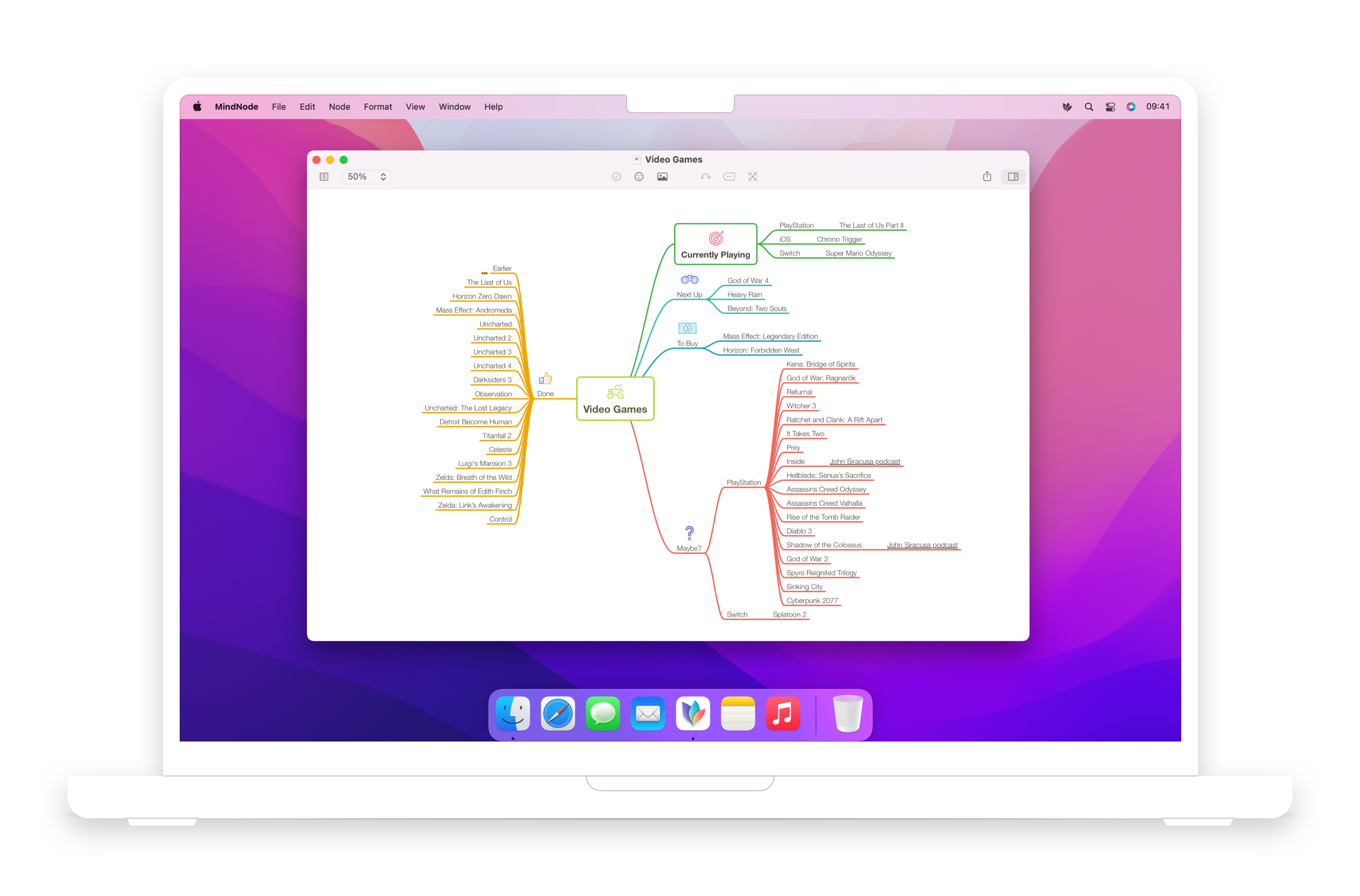
Task: Open the Edit menu
Action: 307,107
